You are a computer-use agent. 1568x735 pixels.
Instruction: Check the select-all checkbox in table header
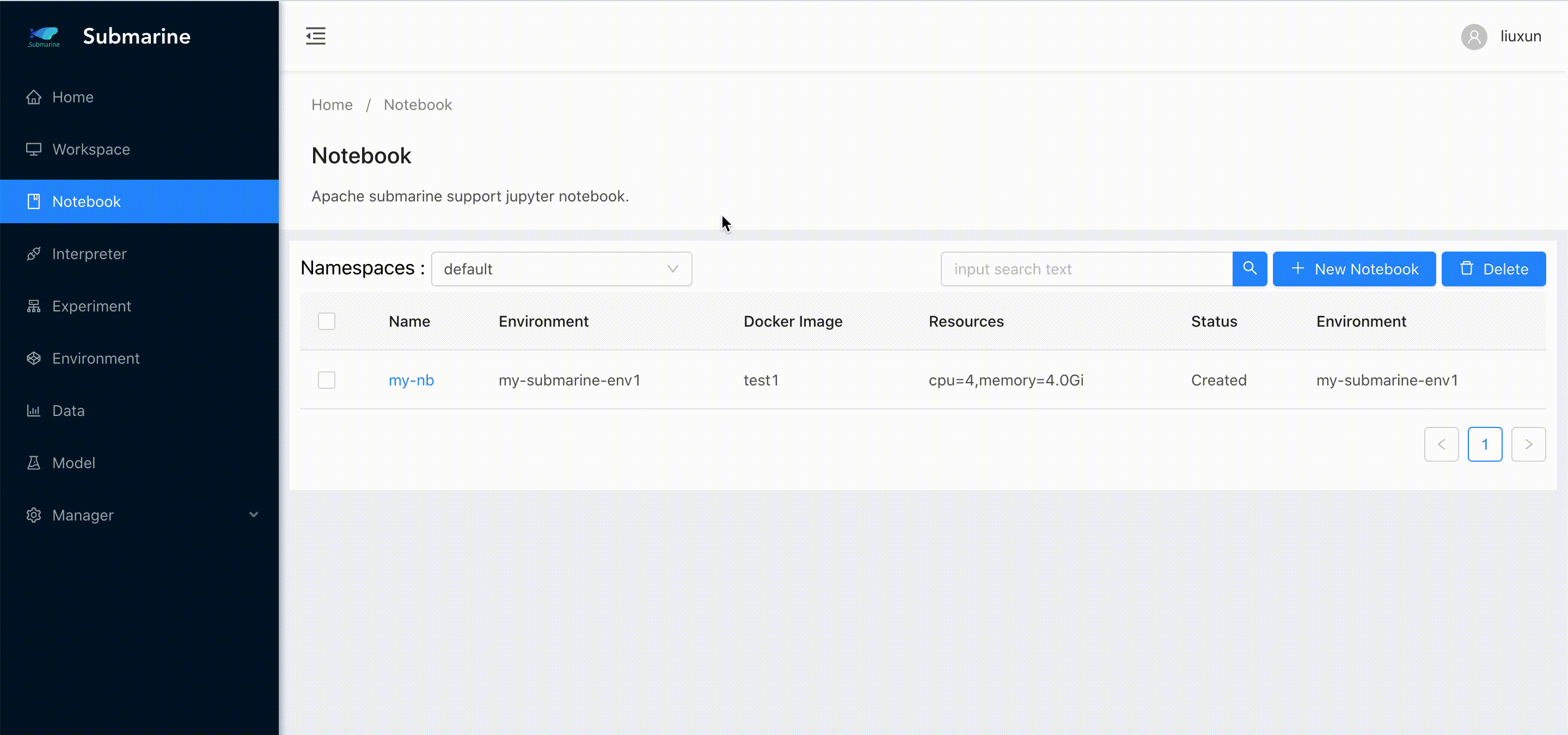[x=326, y=321]
